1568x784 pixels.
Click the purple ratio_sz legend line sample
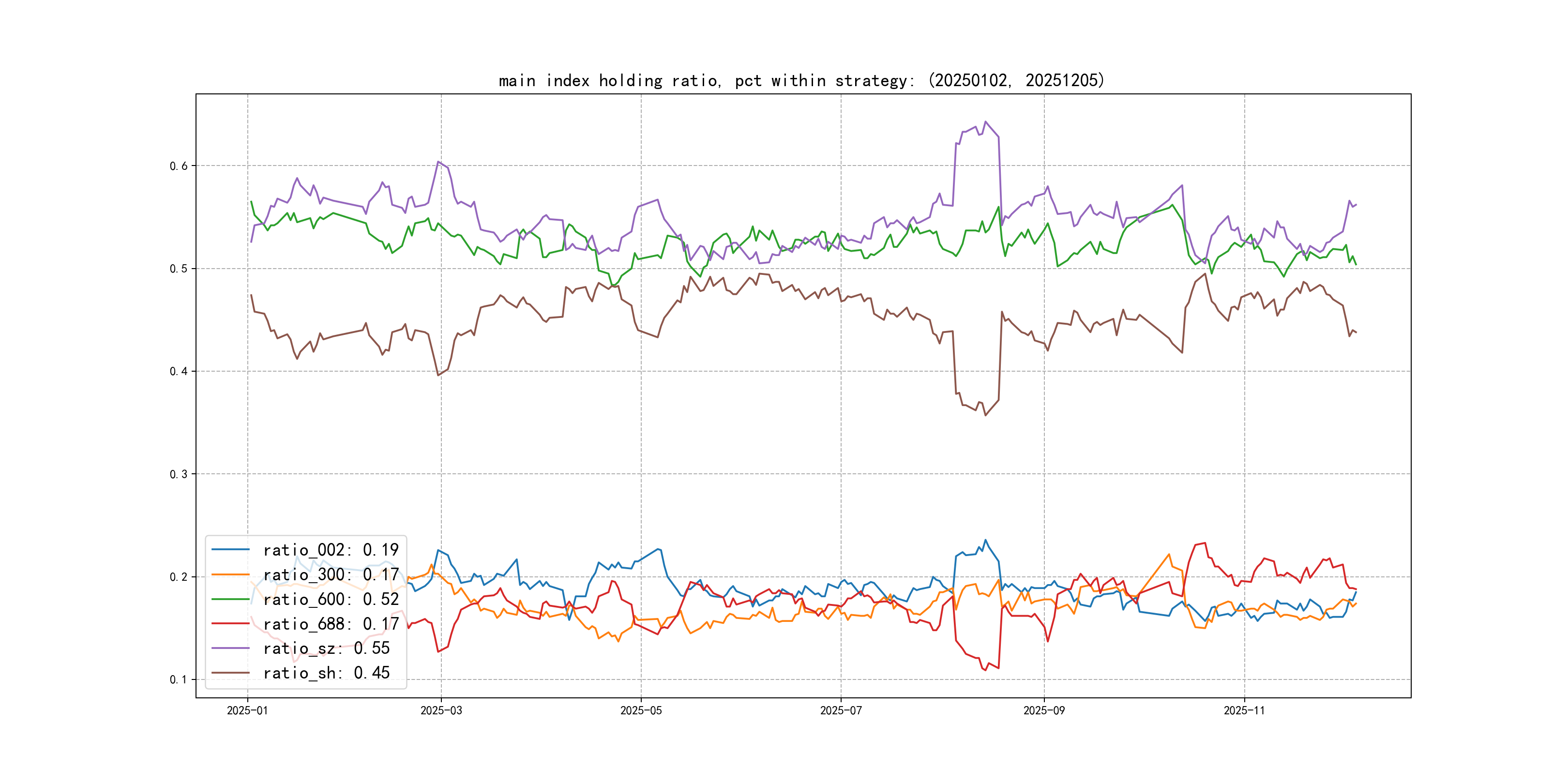pos(230,648)
